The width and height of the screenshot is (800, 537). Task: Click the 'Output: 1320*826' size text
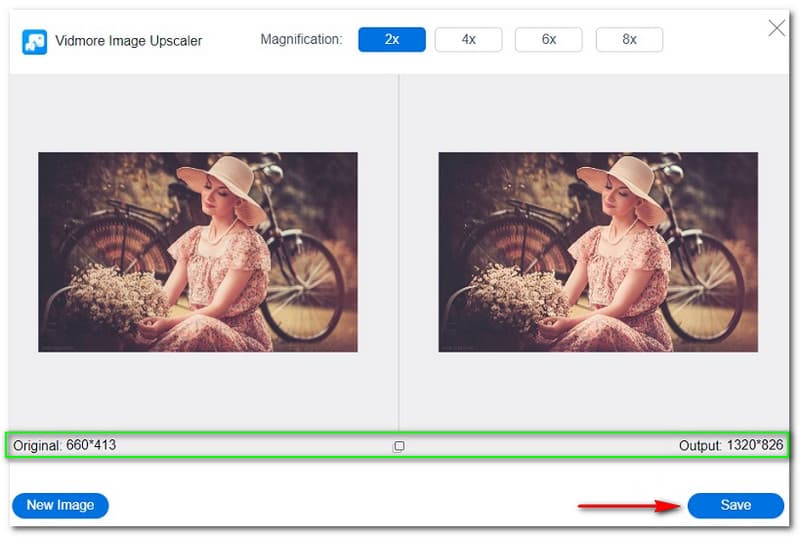click(x=731, y=445)
